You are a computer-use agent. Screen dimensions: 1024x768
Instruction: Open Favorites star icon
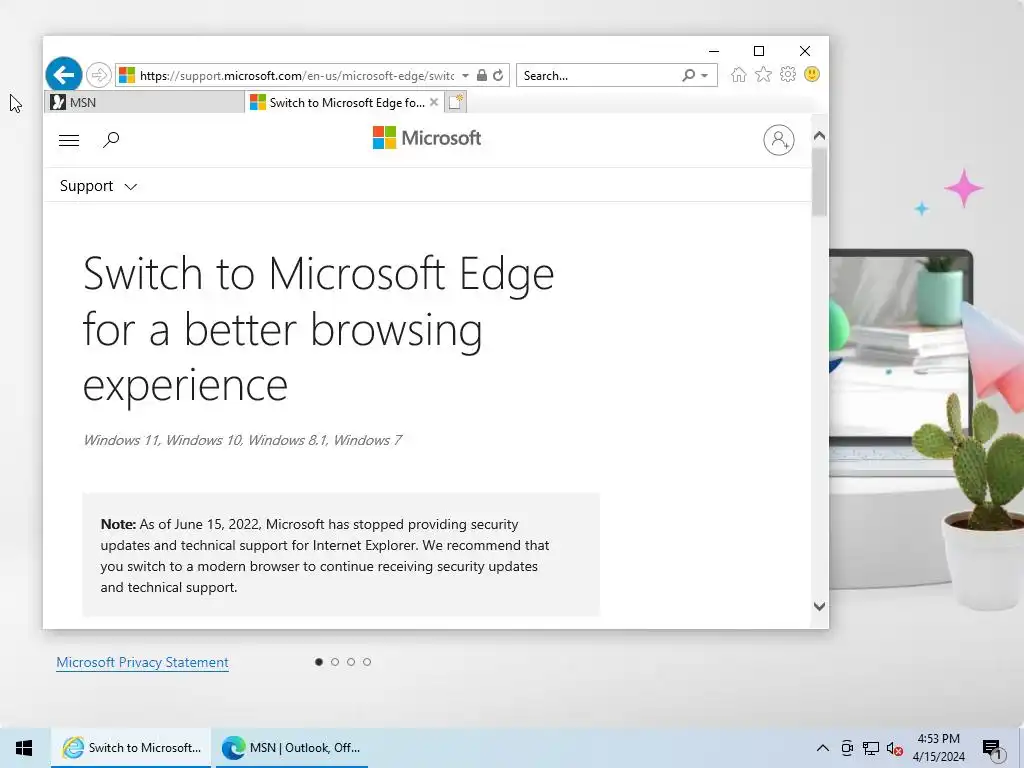[x=763, y=74]
